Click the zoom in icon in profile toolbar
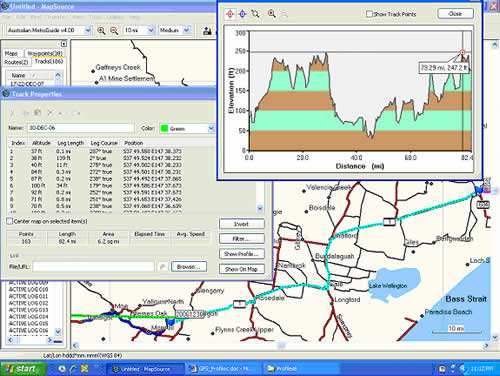The height and width of the screenshot is (376, 500). (272, 14)
